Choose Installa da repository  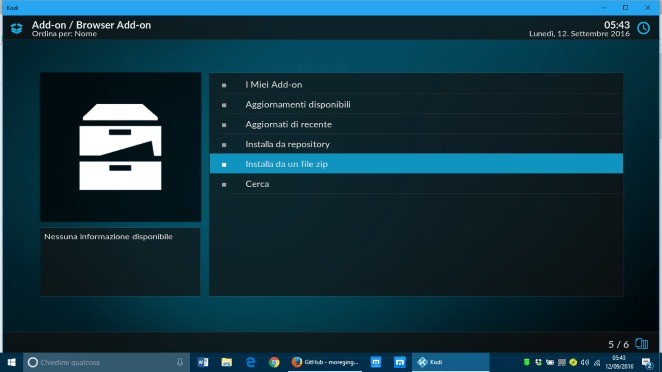(416, 144)
